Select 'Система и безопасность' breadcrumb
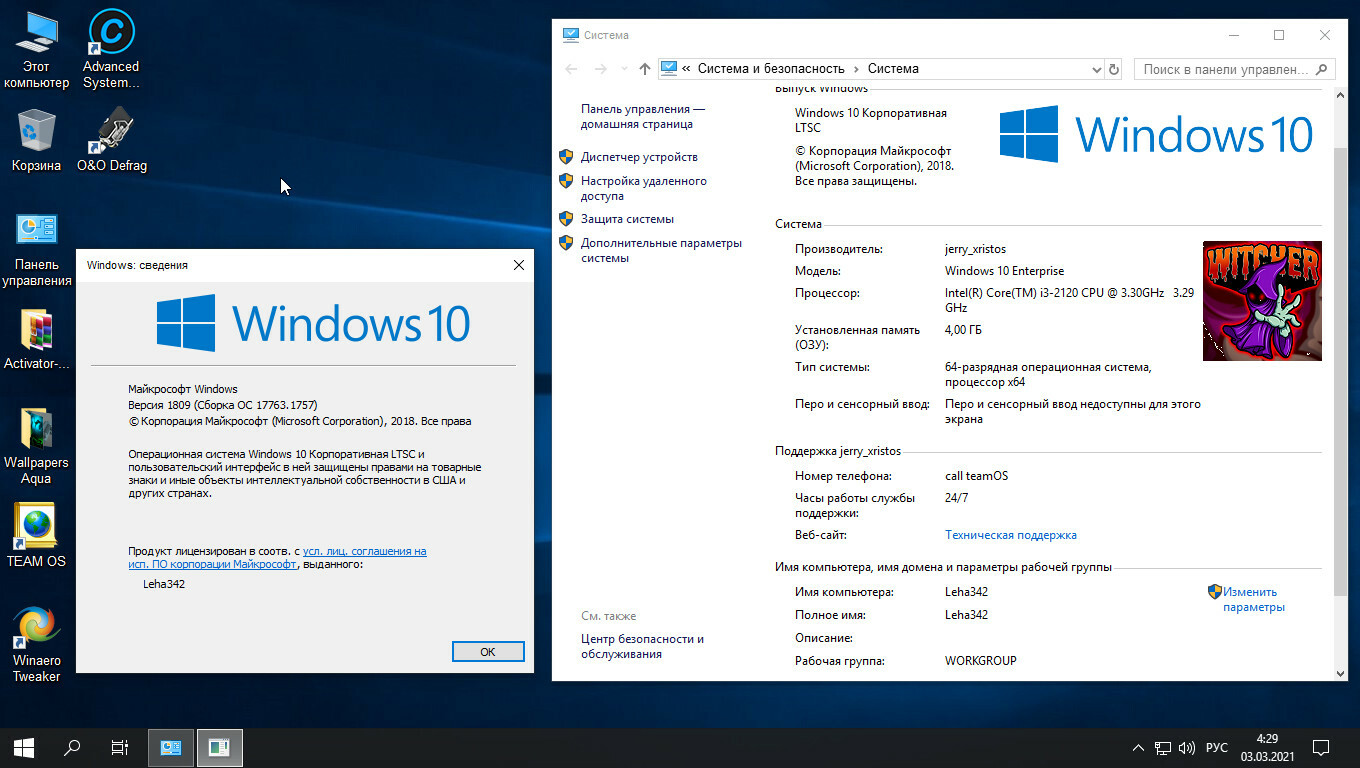The height and width of the screenshot is (768, 1360). coord(770,69)
